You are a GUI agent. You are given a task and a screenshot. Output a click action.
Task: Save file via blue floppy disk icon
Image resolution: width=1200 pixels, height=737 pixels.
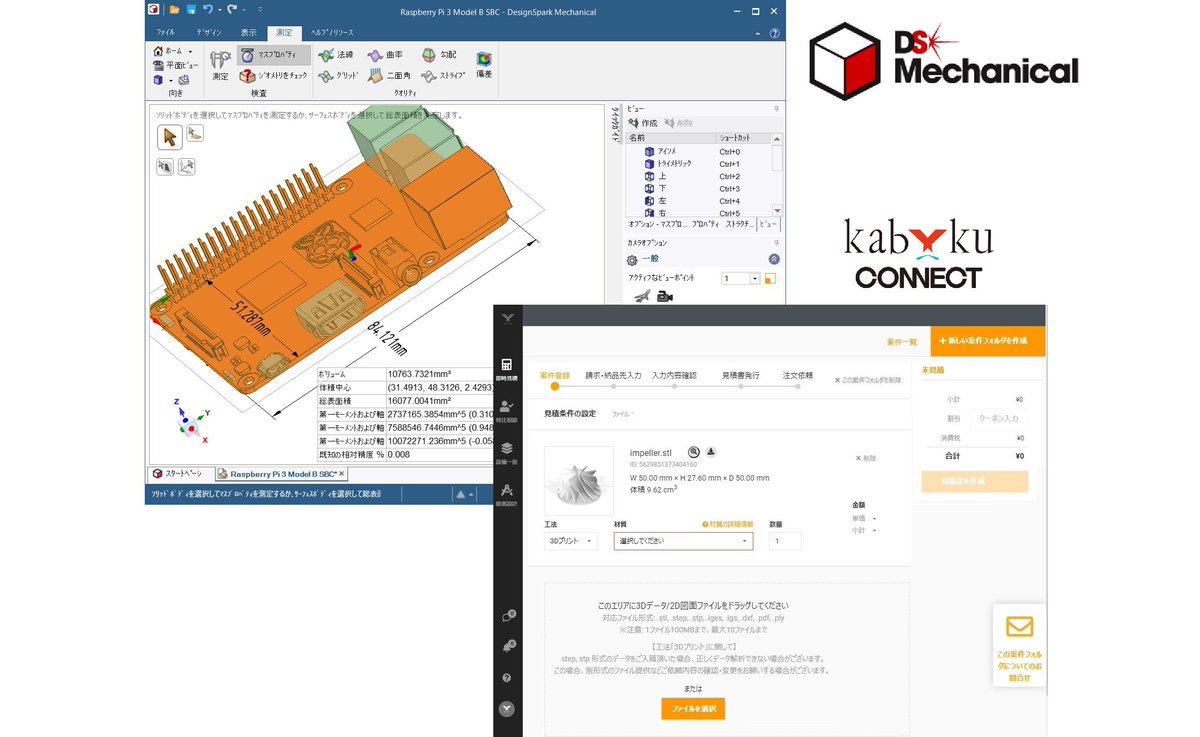[189, 10]
